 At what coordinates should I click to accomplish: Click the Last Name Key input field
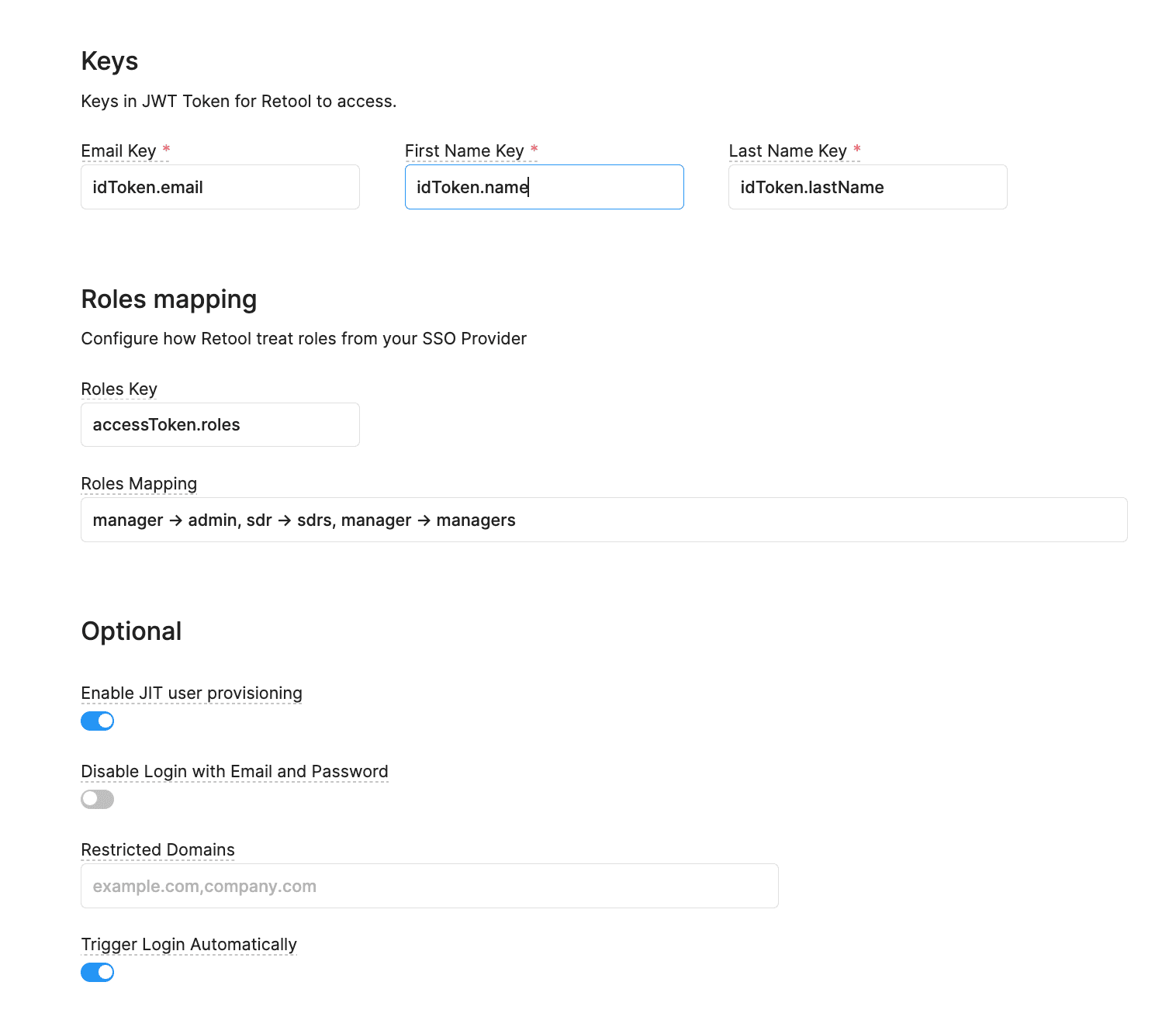pos(866,187)
